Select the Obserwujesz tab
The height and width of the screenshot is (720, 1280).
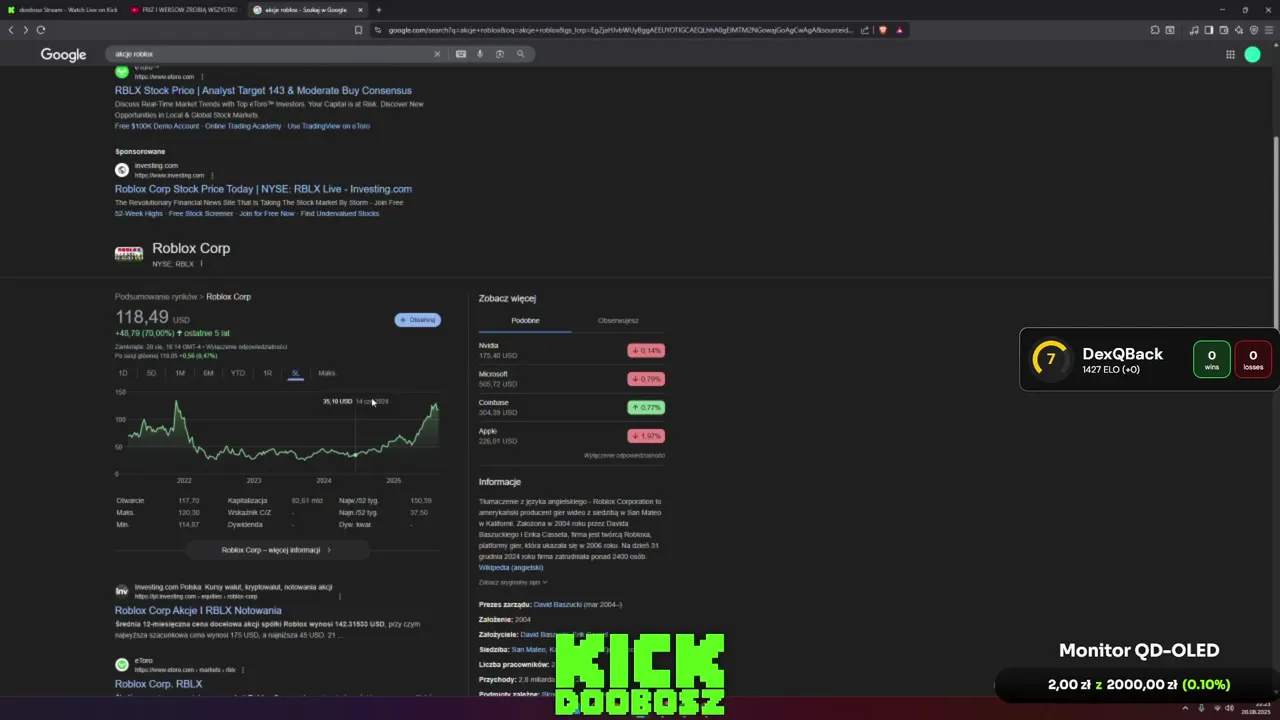(618, 321)
